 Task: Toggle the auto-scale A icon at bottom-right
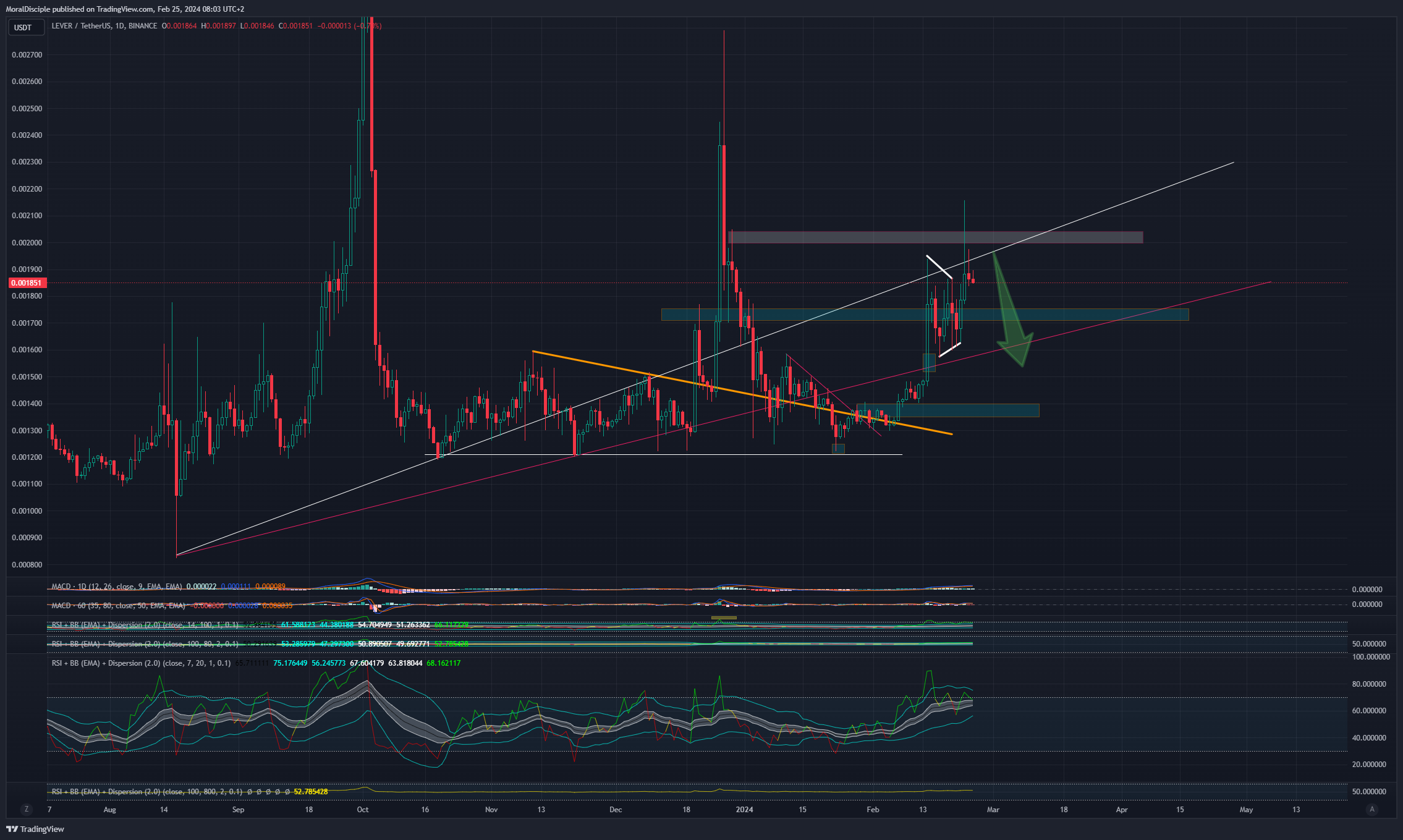[x=1372, y=809]
